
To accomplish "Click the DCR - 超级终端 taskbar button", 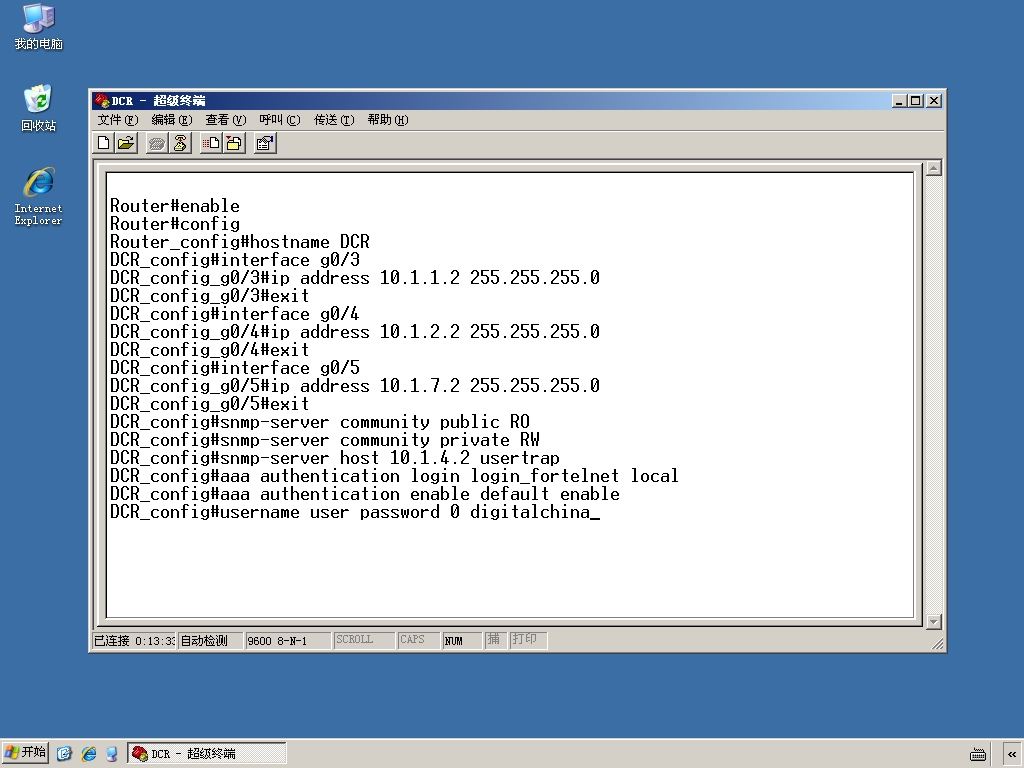I will click(x=206, y=753).
